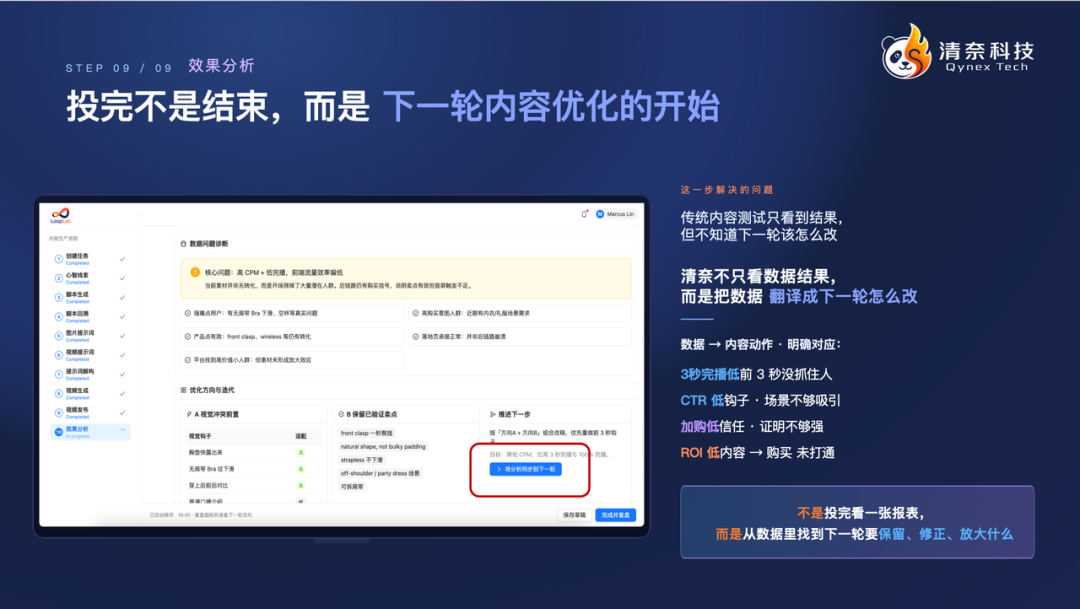The width and height of the screenshot is (1080, 609).
Task: Click the ROI 低 line on slide
Action: pos(758,453)
